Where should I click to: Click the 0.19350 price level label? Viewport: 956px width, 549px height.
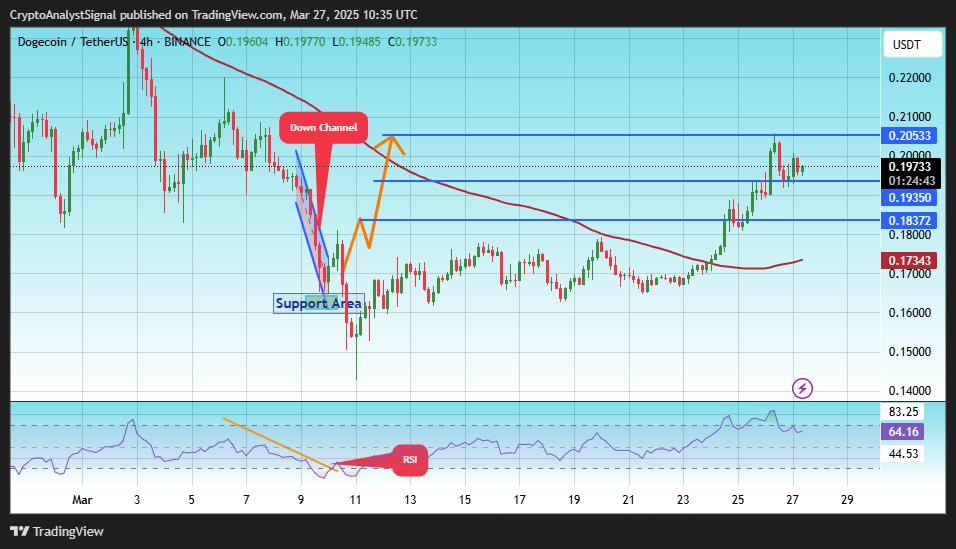[910, 198]
